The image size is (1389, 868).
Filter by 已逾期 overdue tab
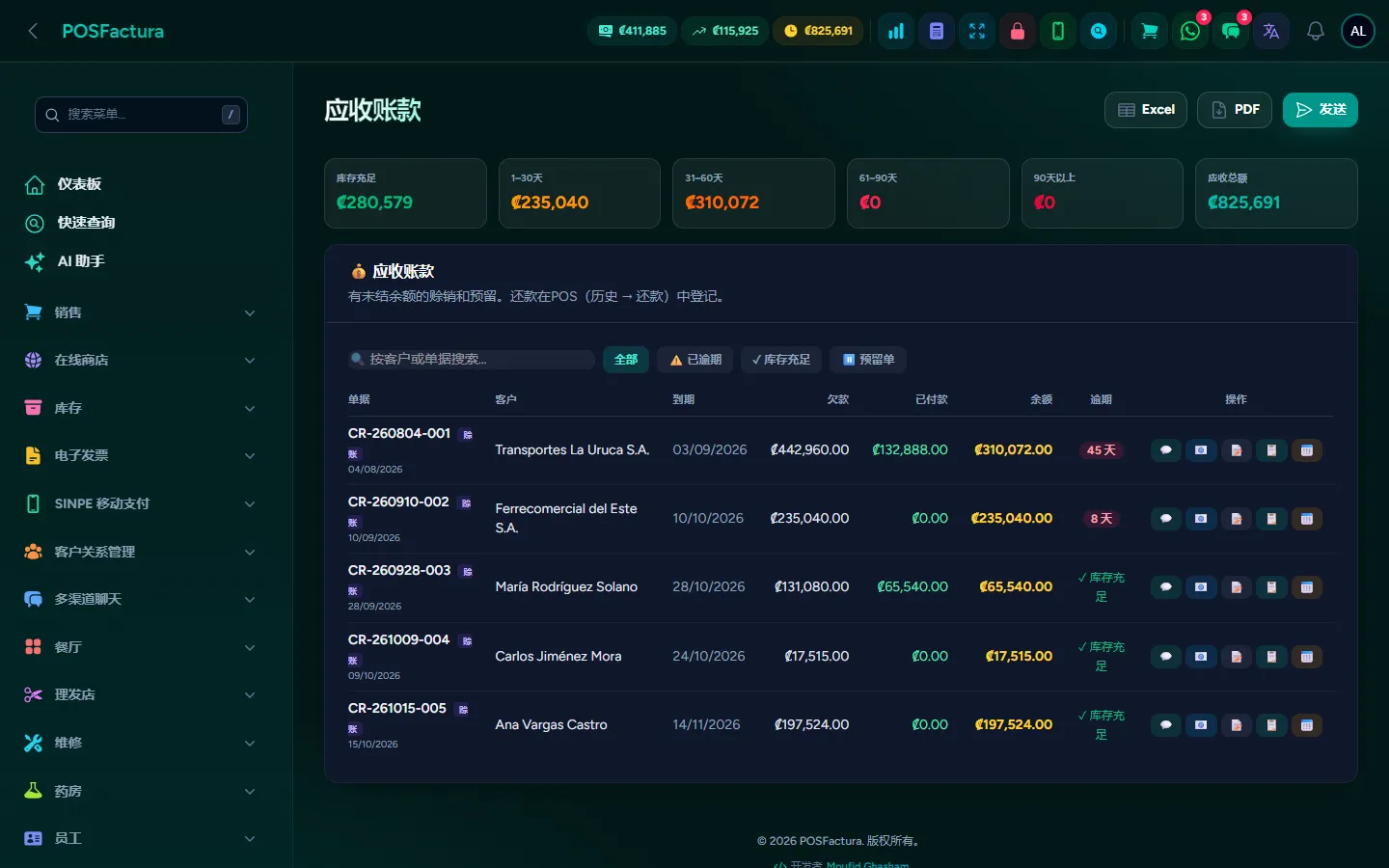[695, 360]
